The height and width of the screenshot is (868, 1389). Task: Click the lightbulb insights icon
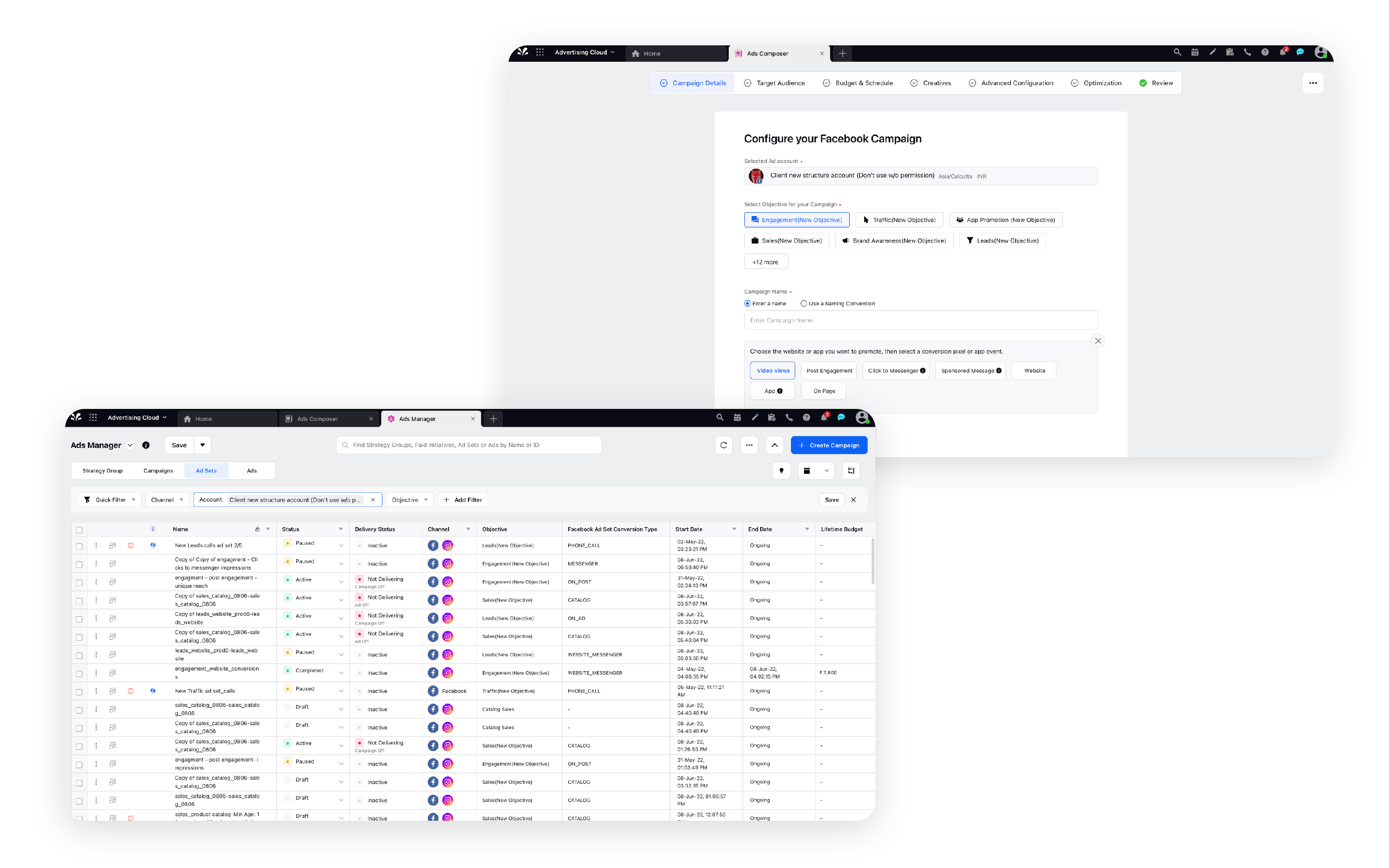click(x=781, y=471)
